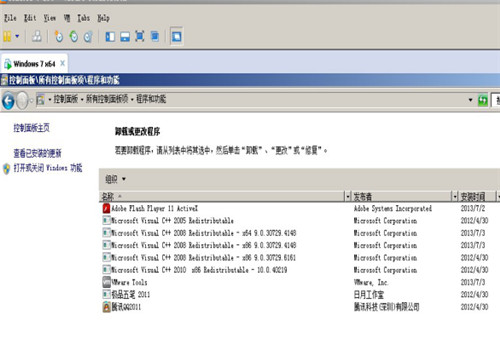Screen dimensions: 500x361
Task: Toggle the Unity mode toolbar icon
Action: tap(155, 36)
